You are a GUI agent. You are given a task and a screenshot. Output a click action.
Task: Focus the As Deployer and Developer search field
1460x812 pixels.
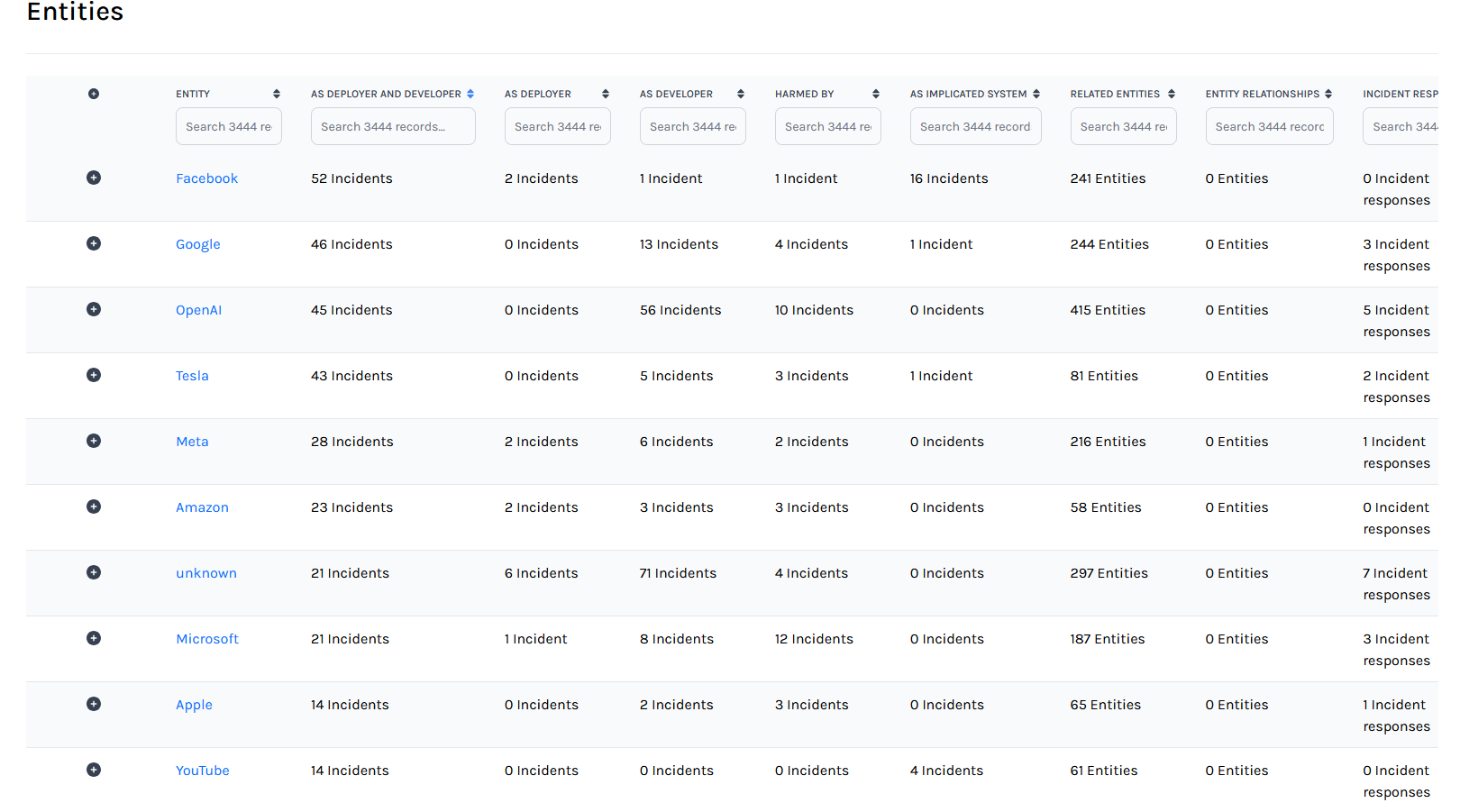click(x=393, y=126)
